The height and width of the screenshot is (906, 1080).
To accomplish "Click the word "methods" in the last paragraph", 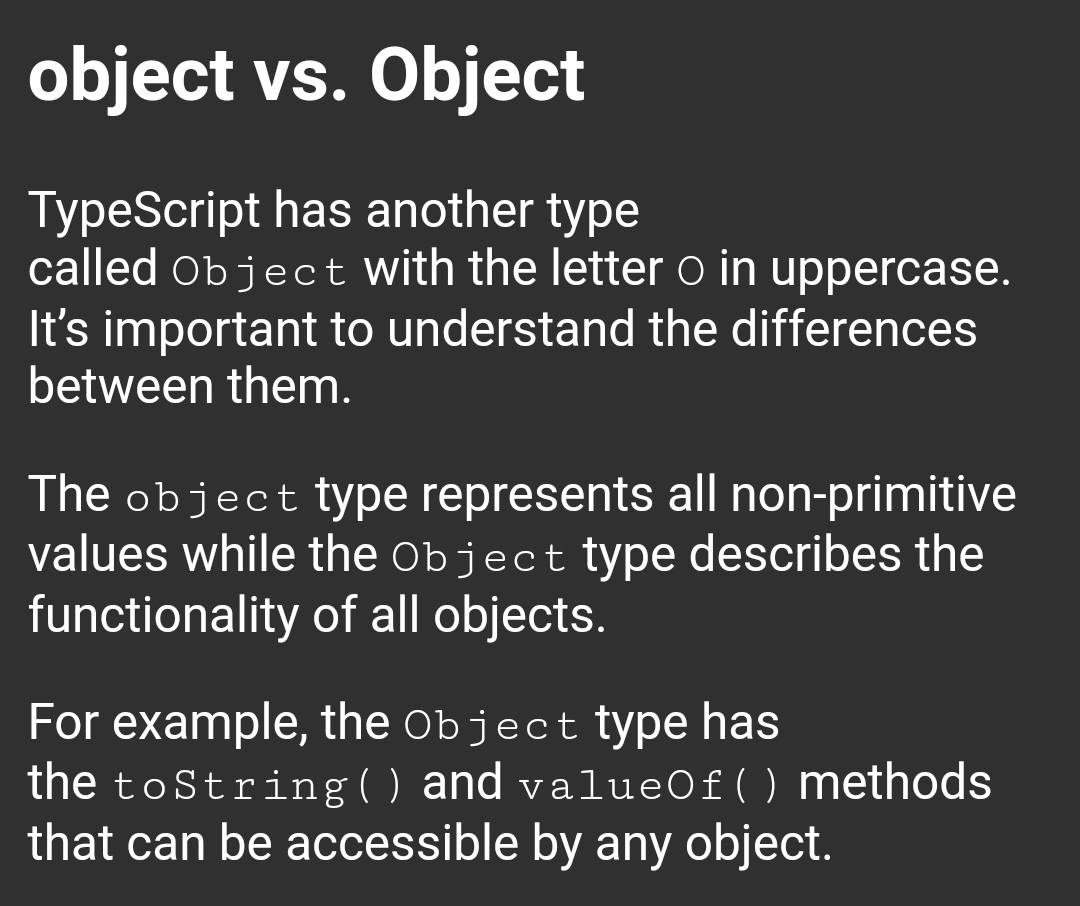I will click(894, 783).
